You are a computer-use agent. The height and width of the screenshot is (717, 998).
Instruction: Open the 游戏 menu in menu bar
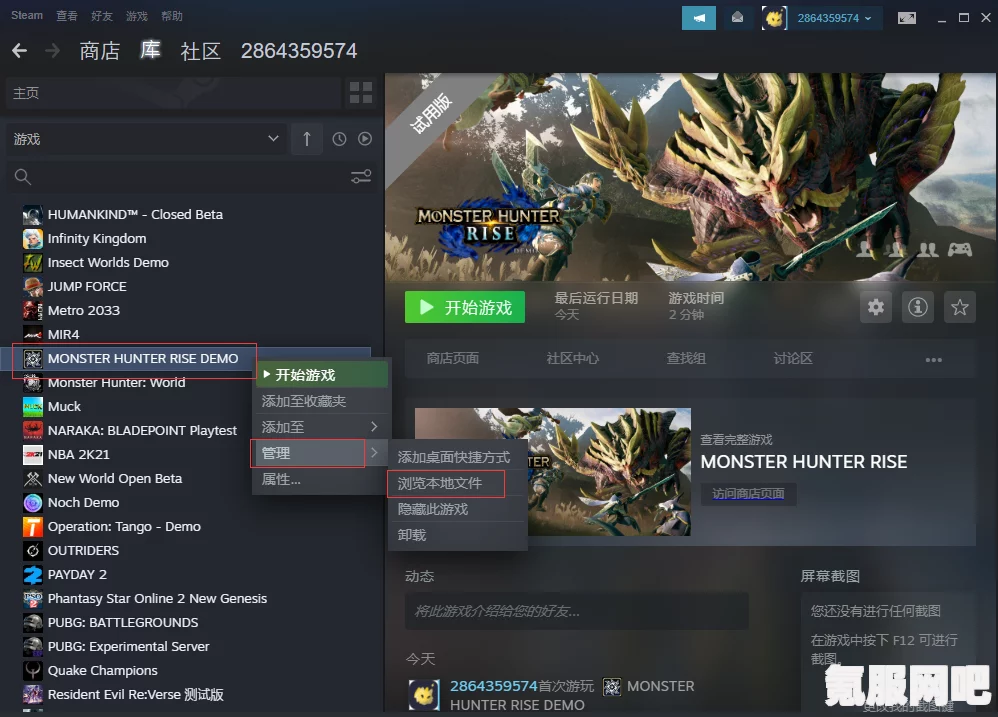click(x=137, y=16)
